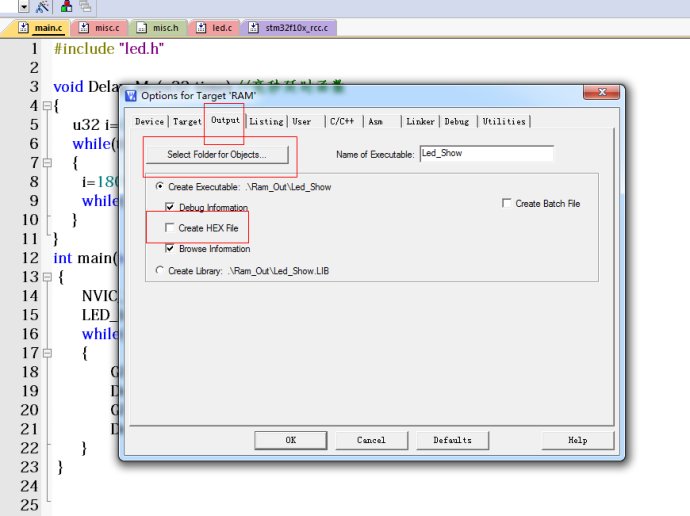Click the colored blocks Manage Components icon

point(66,7)
